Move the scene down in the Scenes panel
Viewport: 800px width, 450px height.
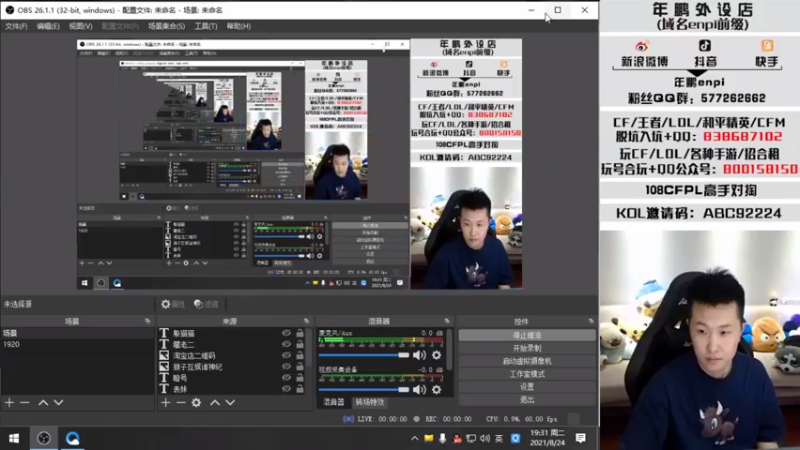[59, 403]
